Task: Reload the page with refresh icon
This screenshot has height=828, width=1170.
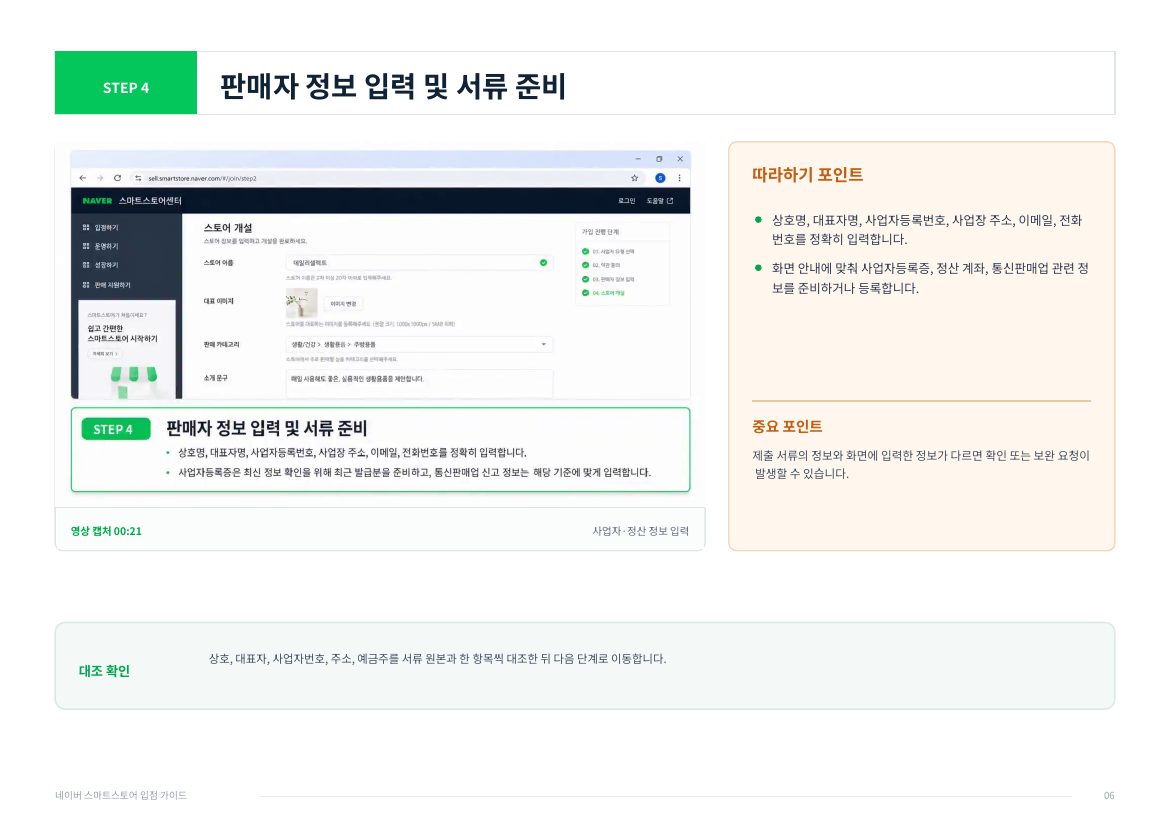Action: [x=117, y=178]
